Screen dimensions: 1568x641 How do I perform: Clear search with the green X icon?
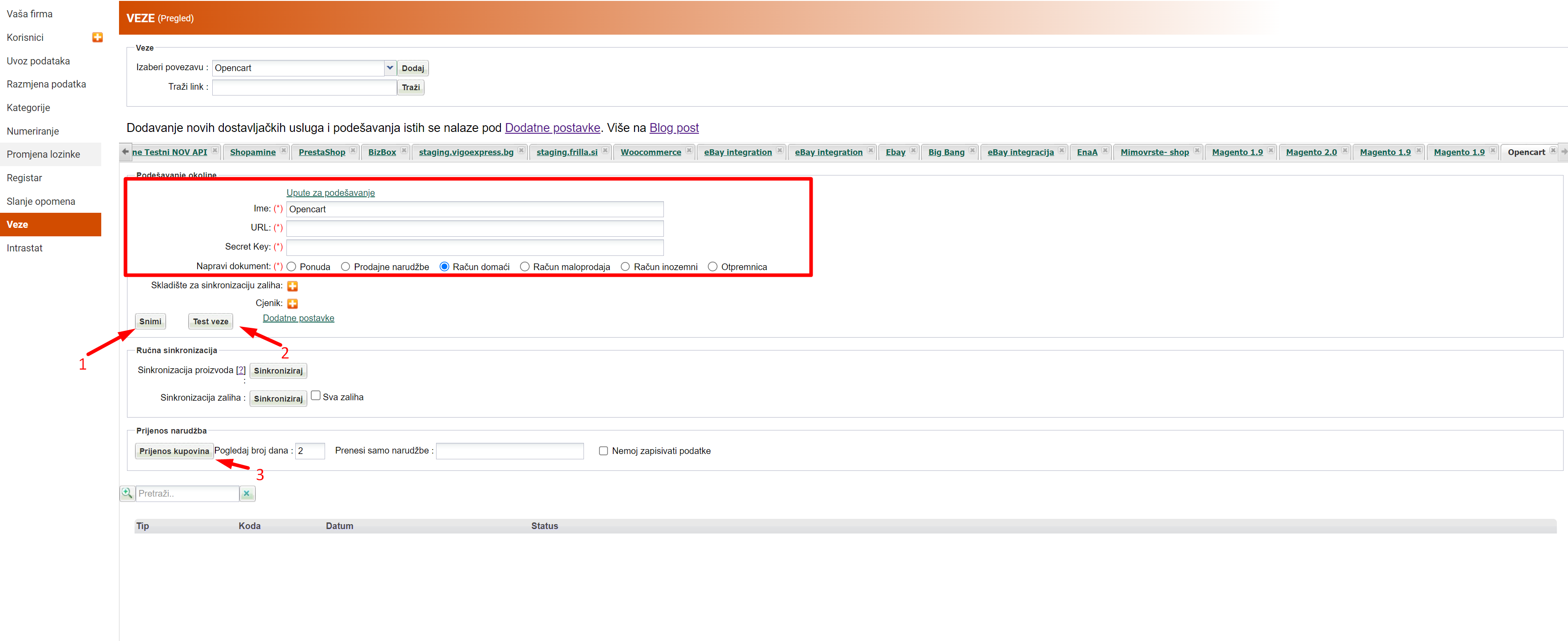click(246, 493)
